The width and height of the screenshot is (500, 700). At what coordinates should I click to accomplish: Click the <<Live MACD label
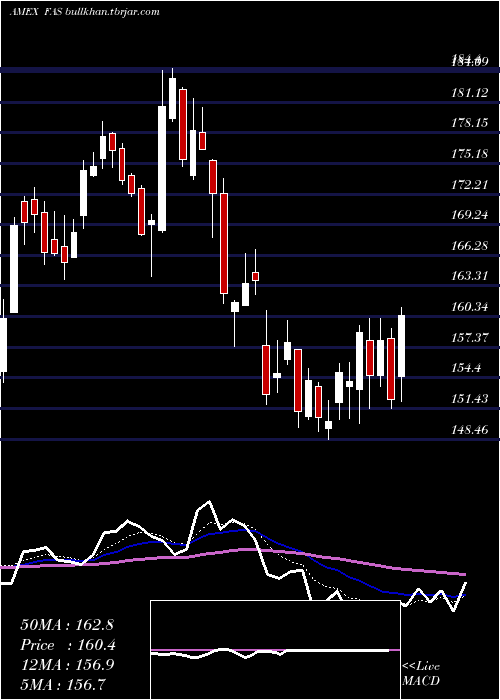[x=421, y=674]
